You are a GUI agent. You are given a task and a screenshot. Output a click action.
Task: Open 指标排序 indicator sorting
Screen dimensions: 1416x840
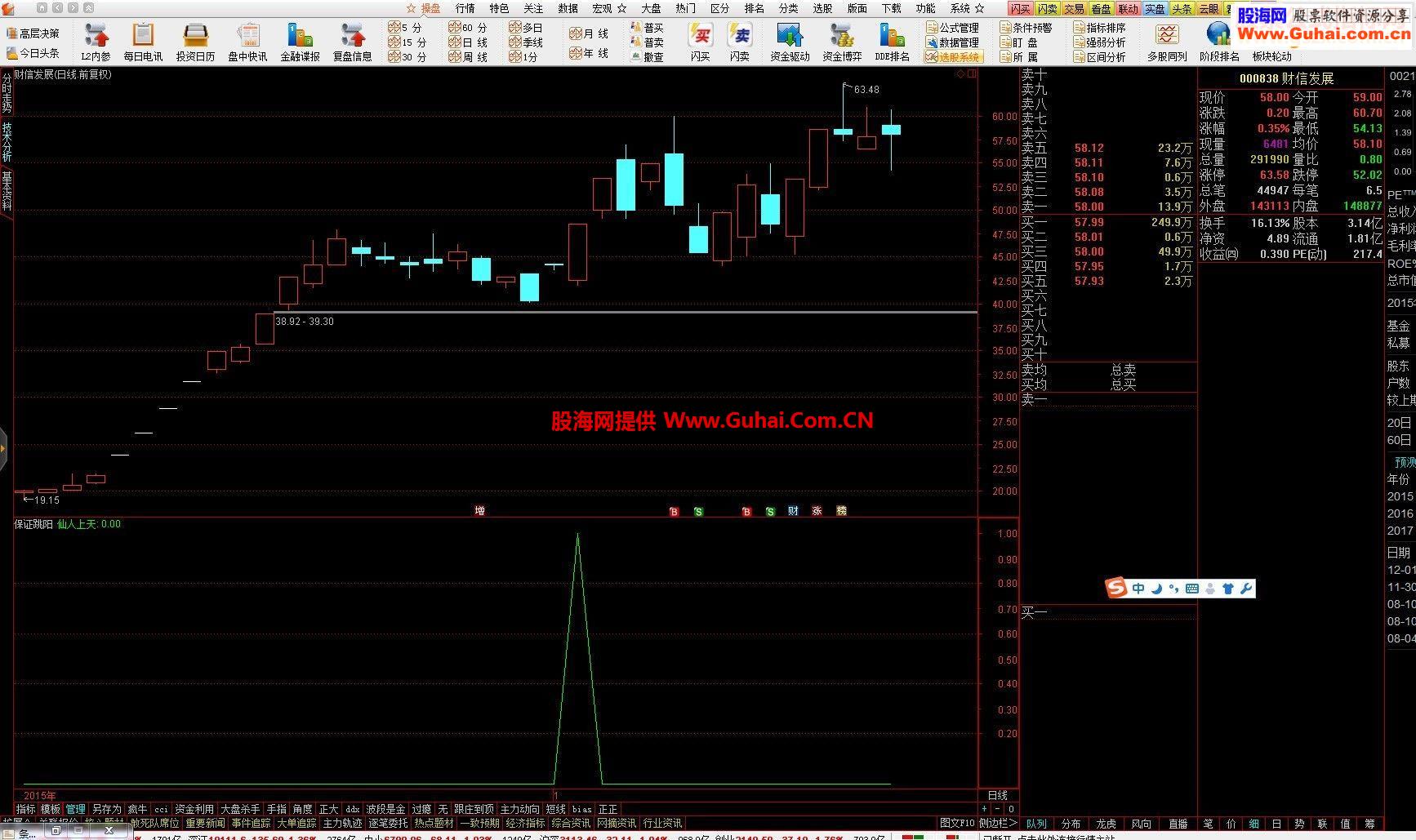click(1099, 28)
